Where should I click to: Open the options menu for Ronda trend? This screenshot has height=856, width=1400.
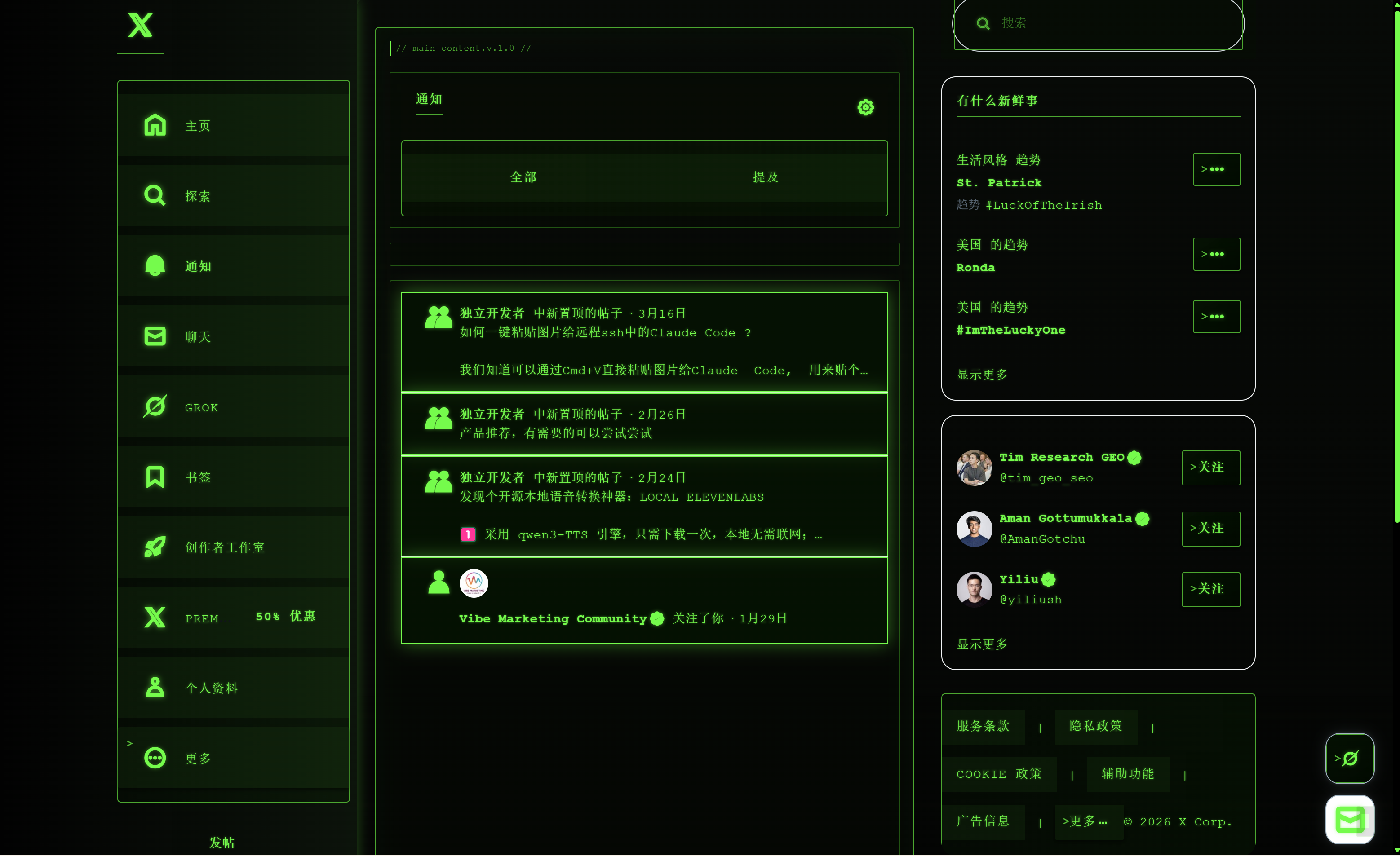(x=1216, y=254)
